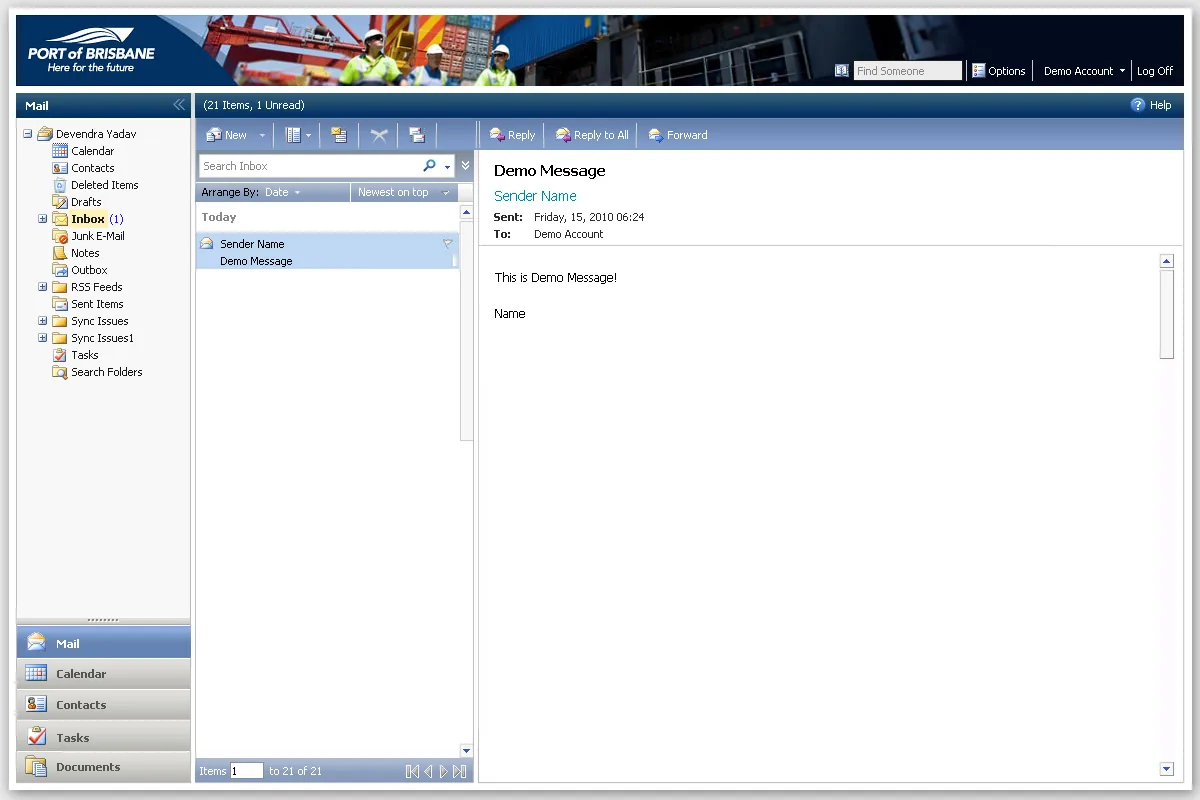This screenshot has width=1200, height=800.
Task: Forward the Demo Message
Action: tap(677, 135)
